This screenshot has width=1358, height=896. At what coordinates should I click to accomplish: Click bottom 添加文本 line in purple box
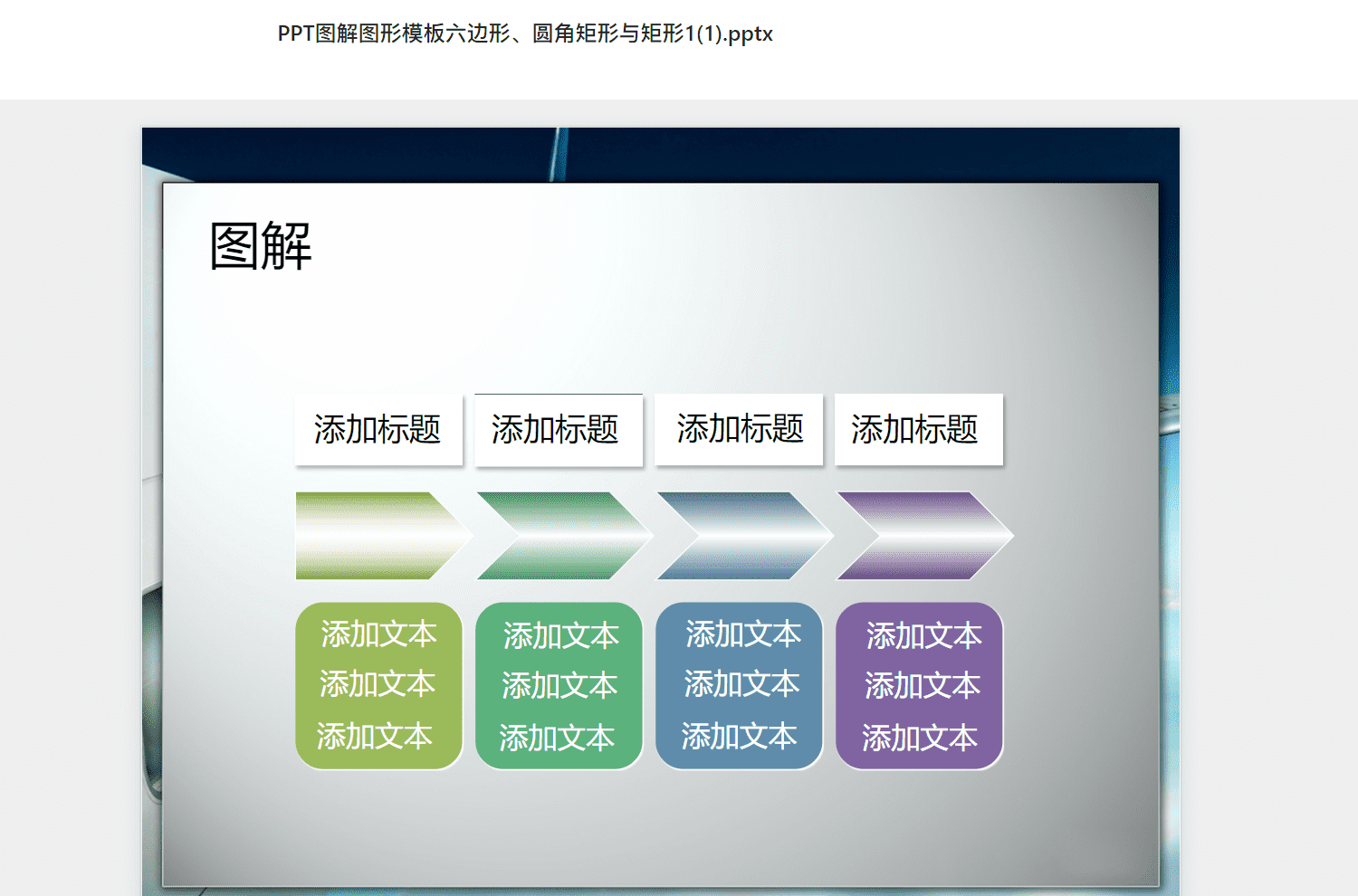click(x=919, y=738)
